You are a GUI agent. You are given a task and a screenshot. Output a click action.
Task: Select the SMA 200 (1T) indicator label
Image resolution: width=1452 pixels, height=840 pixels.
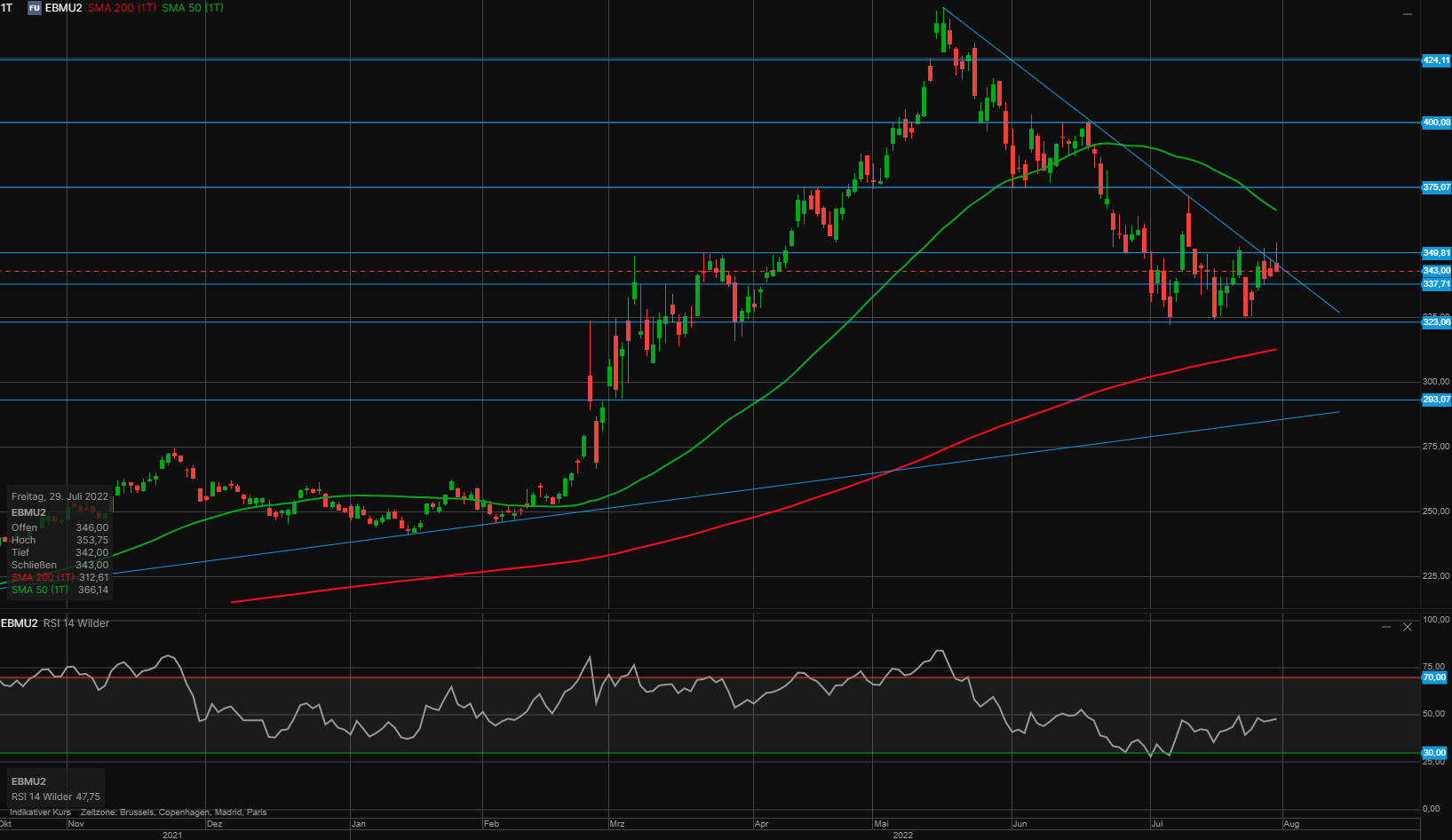(x=122, y=8)
